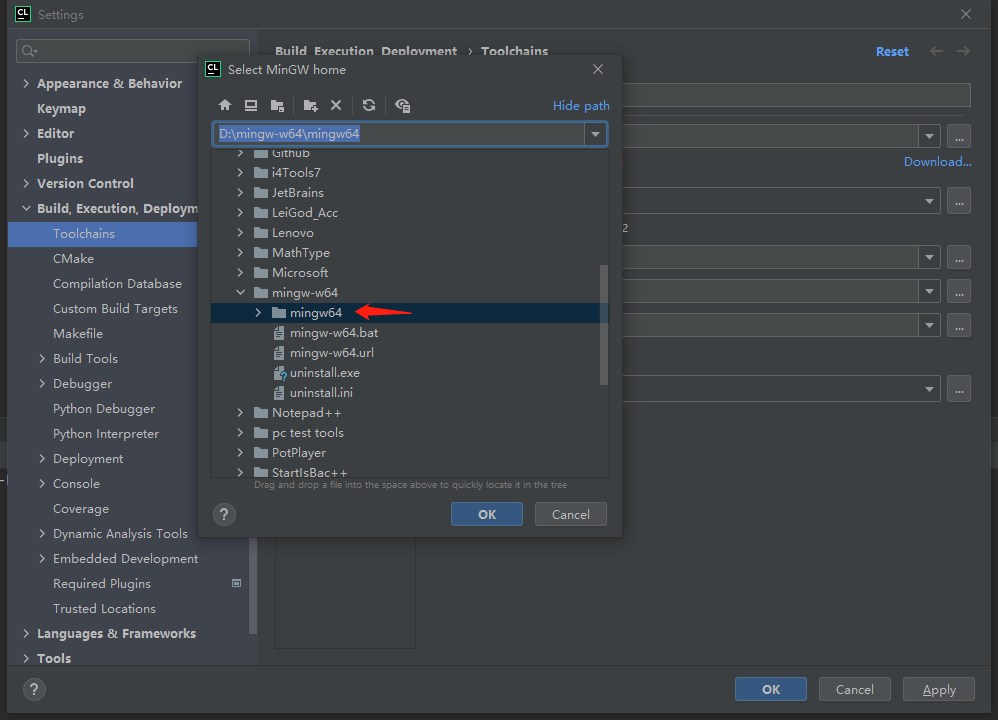
Task: Click the JetBrains folder icon
Action: click(260, 192)
